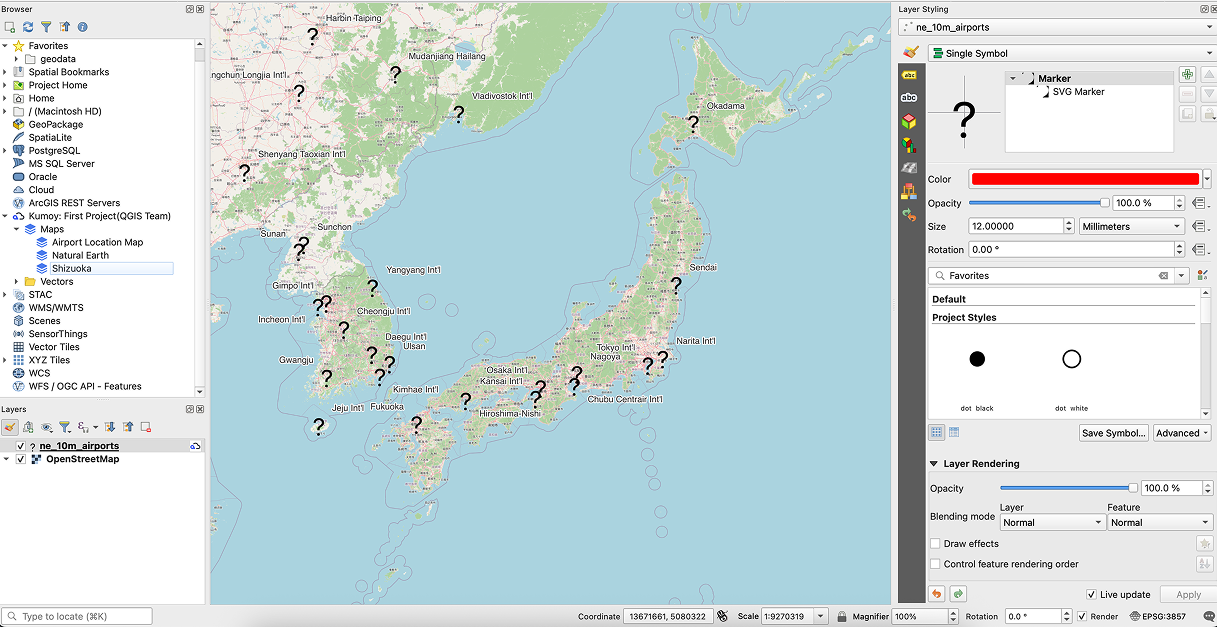The height and width of the screenshot is (627, 1217).
Task: Enable Draw effects checkbox
Action: pos(935,543)
